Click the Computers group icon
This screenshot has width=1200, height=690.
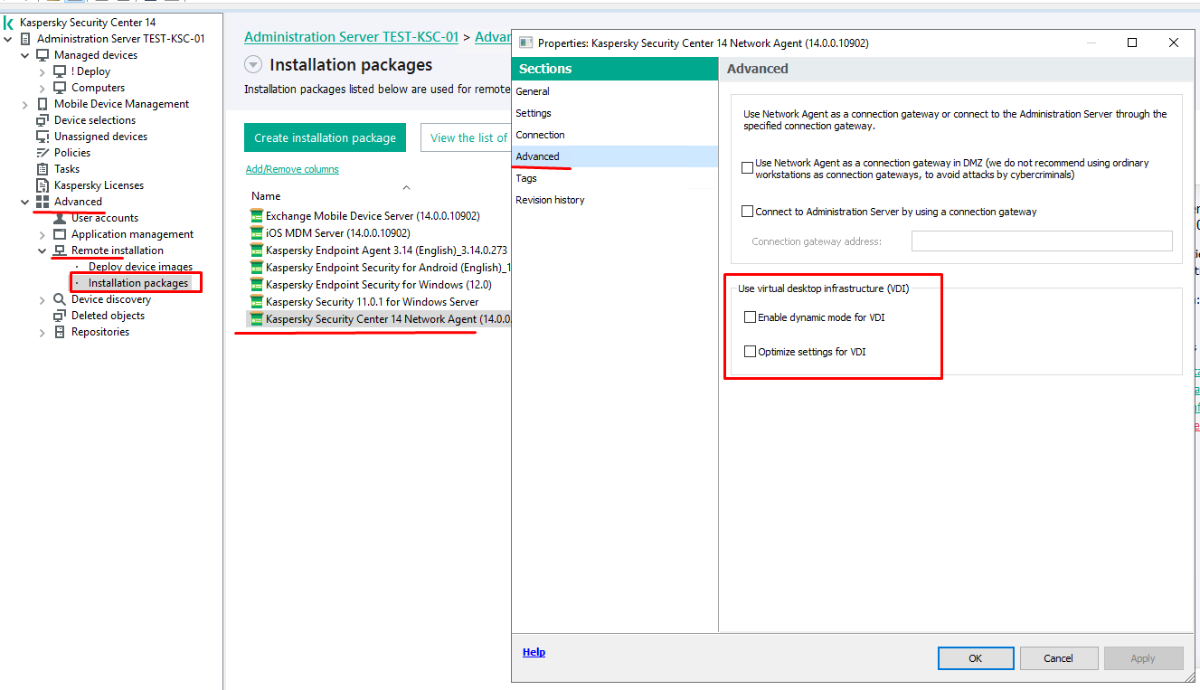(60, 88)
